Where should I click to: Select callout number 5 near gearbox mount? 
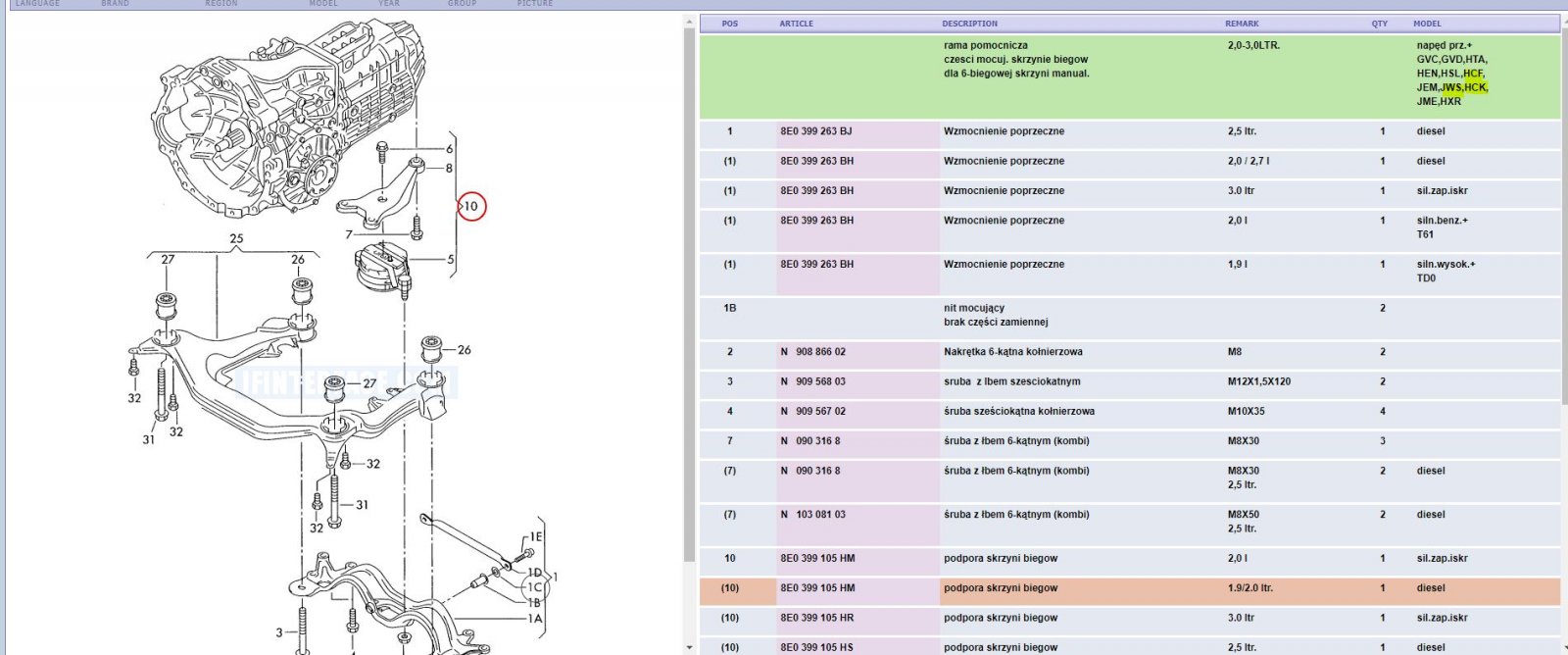click(451, 260)
